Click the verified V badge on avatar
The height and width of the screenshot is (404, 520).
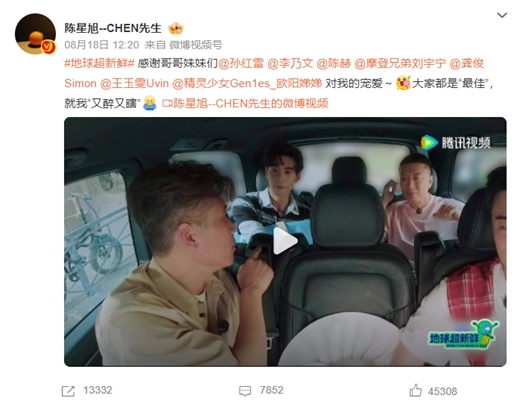pos(48,47)
